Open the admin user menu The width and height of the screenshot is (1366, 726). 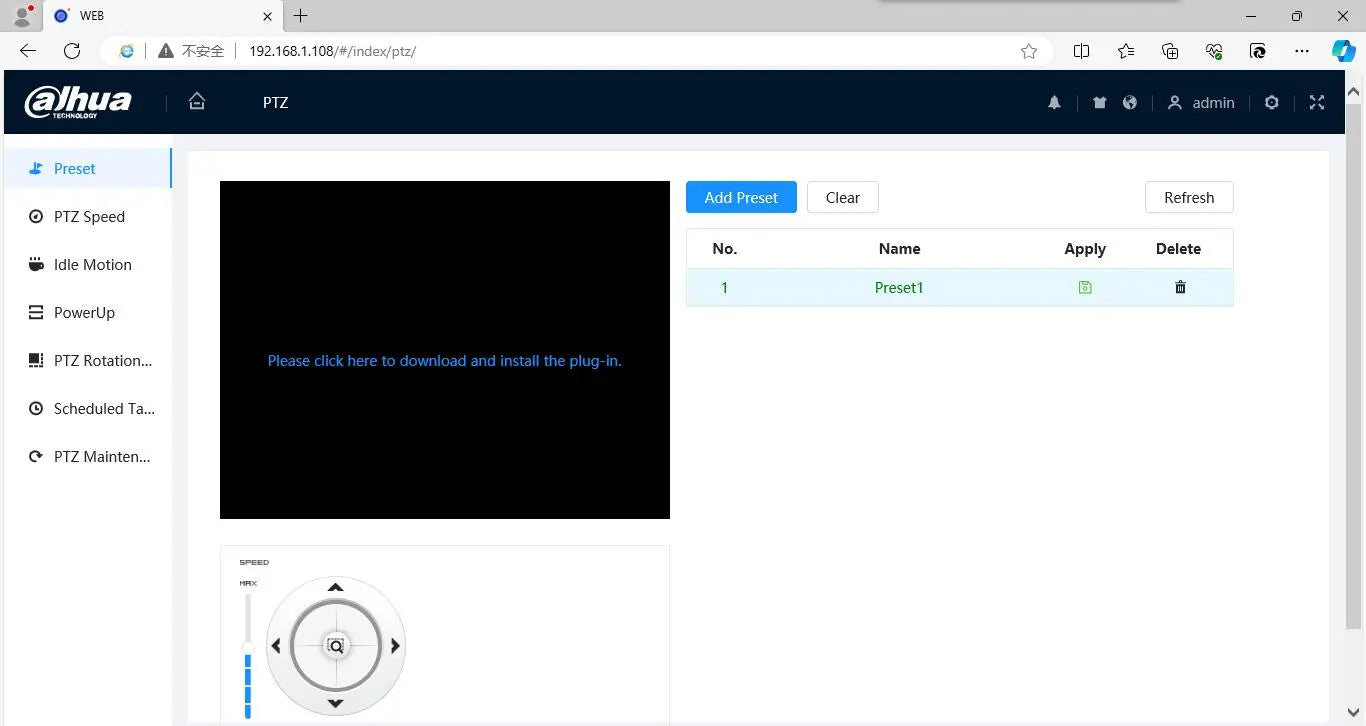point(1202,102)
